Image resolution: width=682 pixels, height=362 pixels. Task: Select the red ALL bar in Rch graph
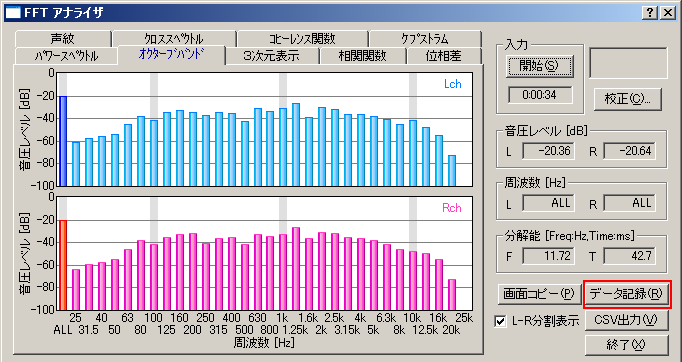(x=63, y=265)
